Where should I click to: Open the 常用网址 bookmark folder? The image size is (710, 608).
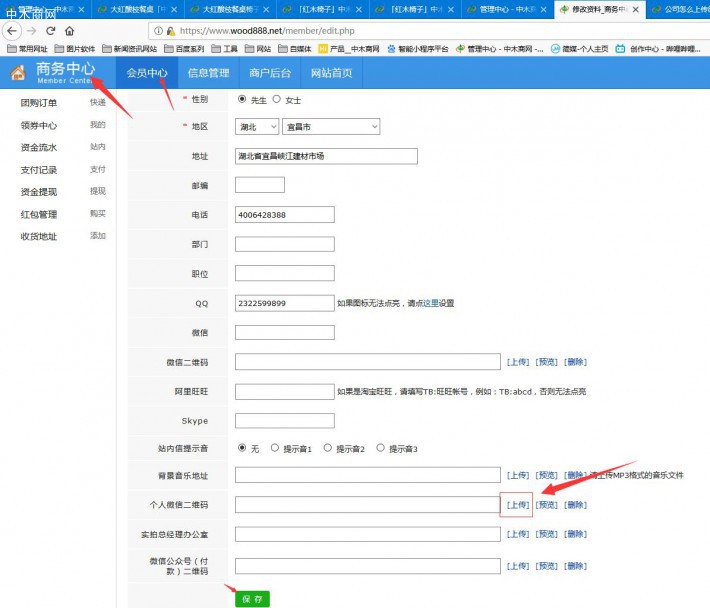[x=27, y=49]
